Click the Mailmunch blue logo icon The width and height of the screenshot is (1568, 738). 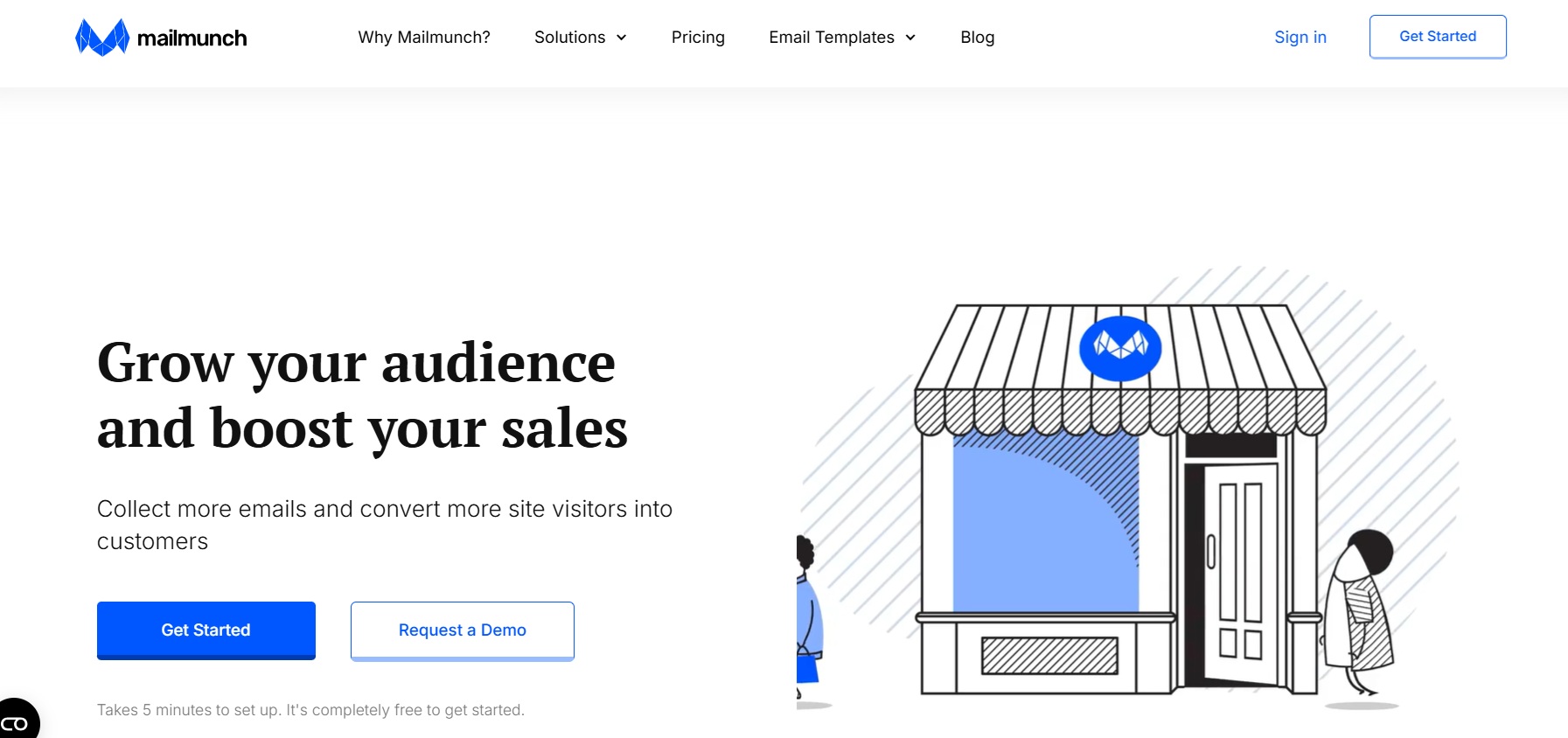[102, 38]
